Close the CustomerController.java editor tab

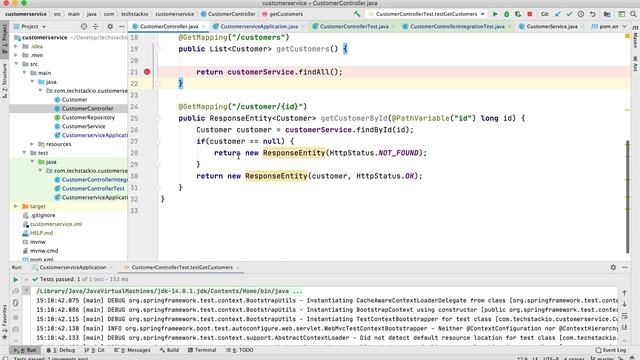click(x=203, y=27)
